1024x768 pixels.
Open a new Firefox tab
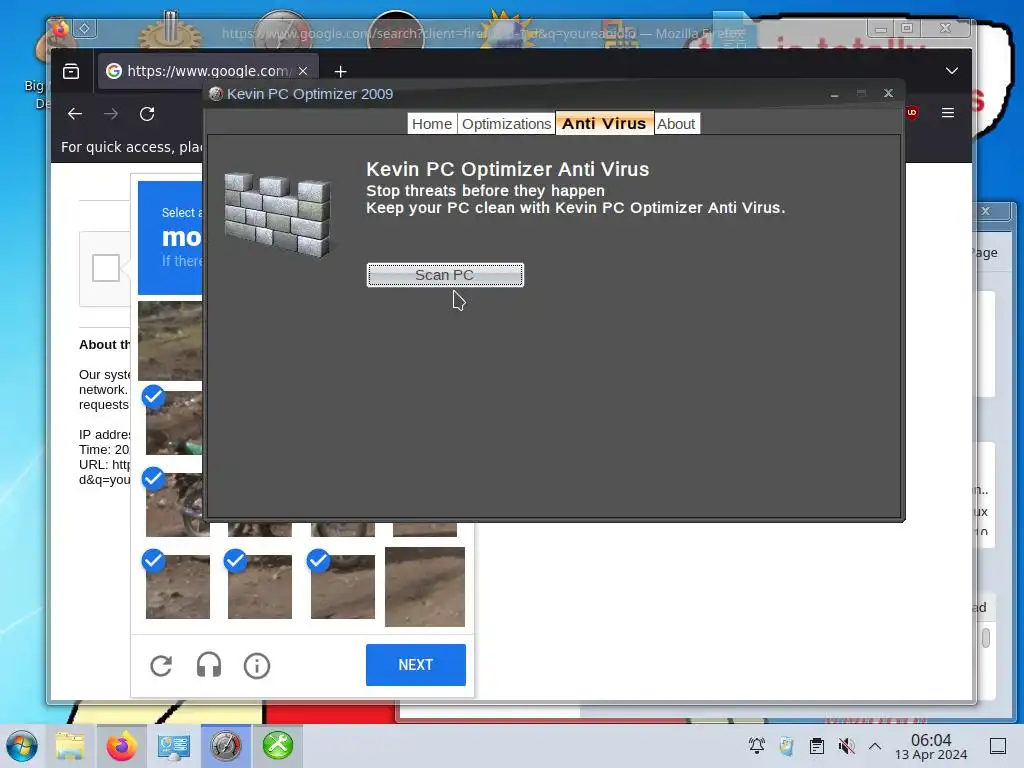coord(340,71)
